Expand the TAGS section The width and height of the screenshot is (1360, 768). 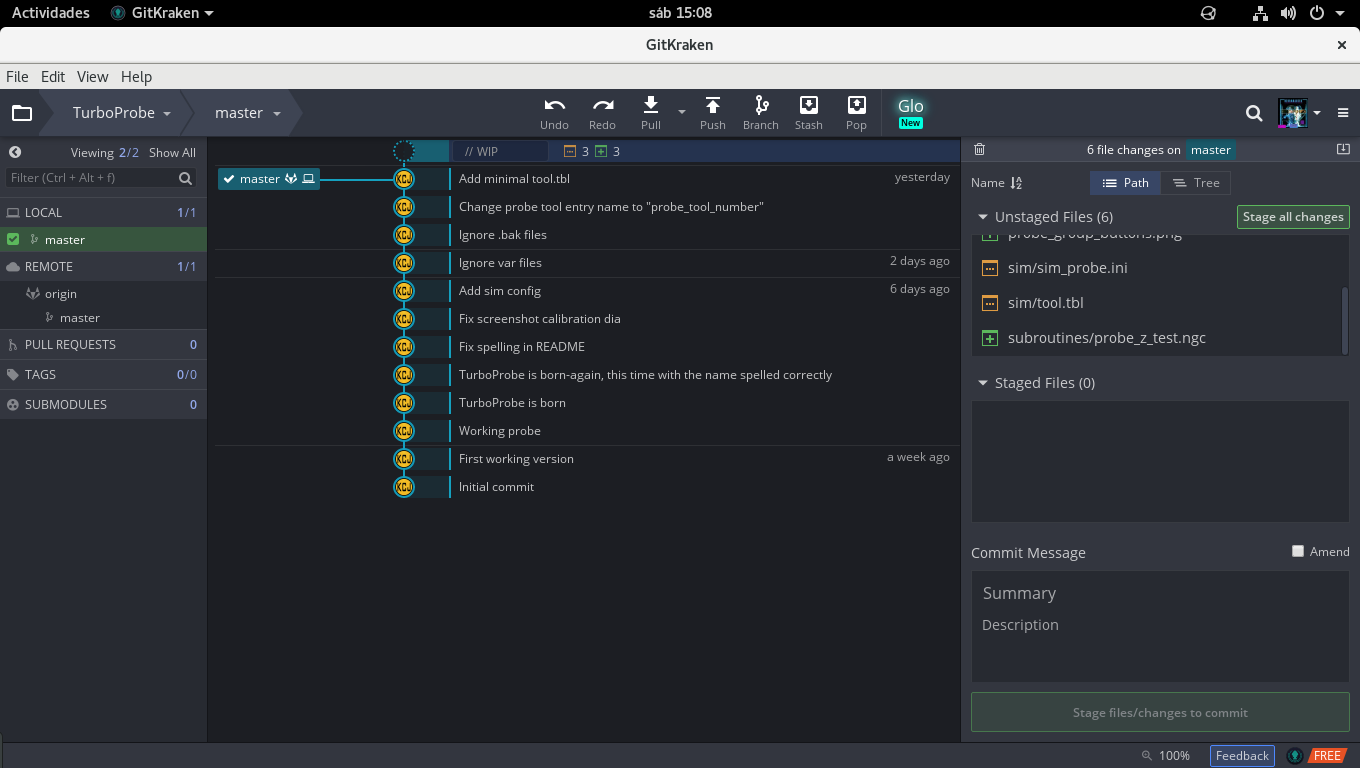103,374
